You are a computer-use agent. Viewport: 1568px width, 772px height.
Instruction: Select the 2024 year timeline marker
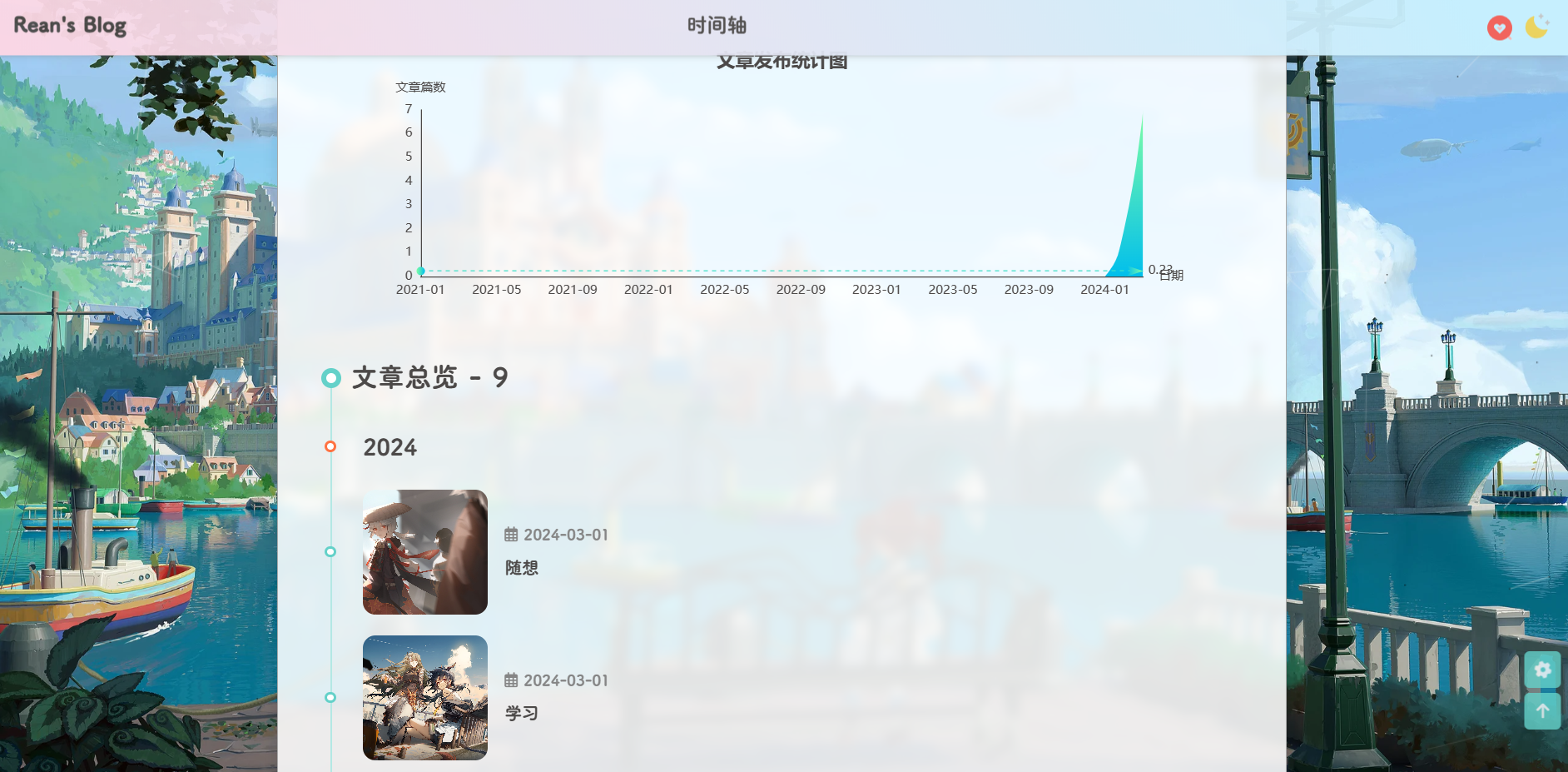click(x=330, y=446)
